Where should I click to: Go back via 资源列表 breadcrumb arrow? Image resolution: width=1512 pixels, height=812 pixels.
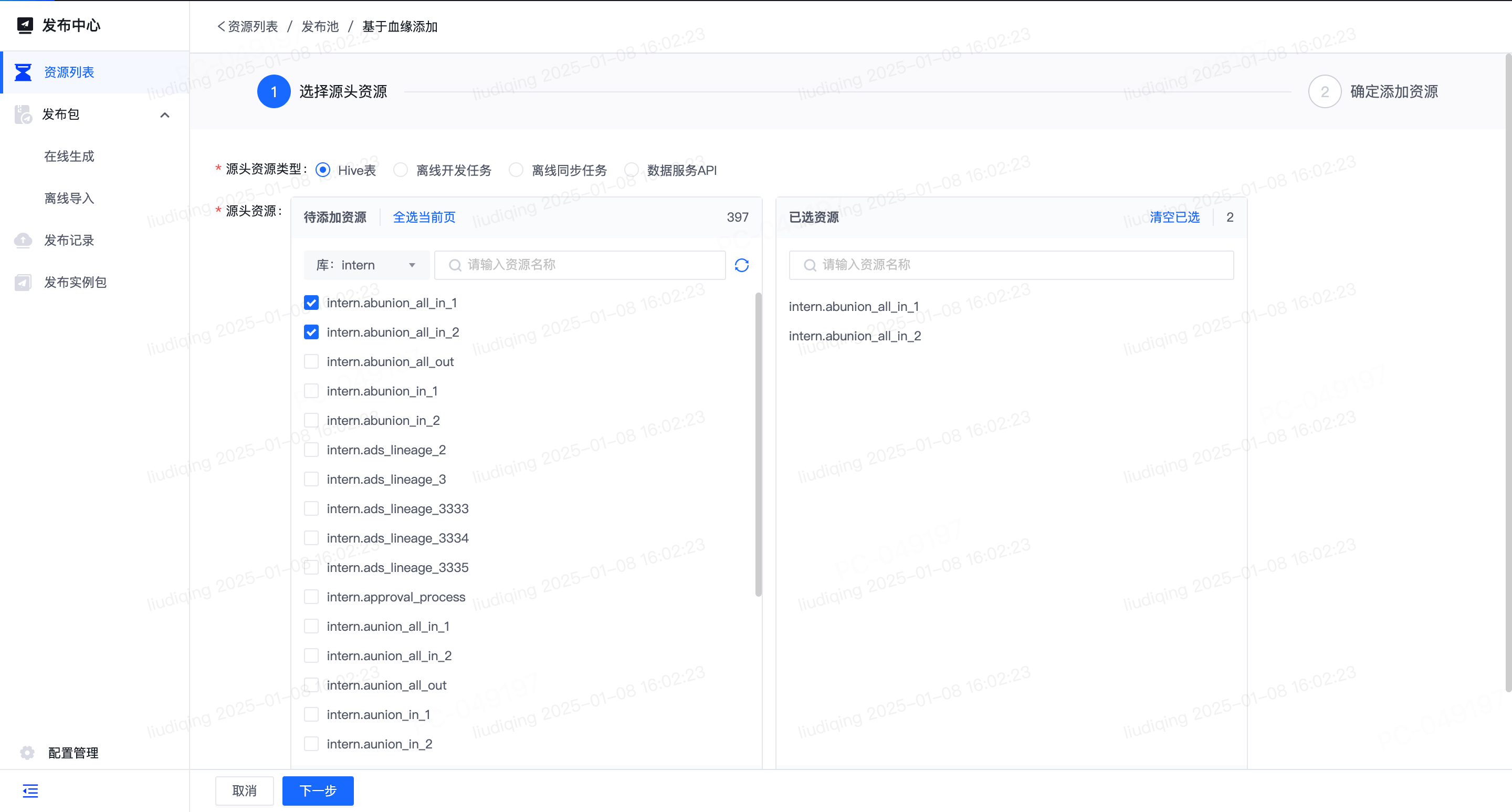coord(221,26)
